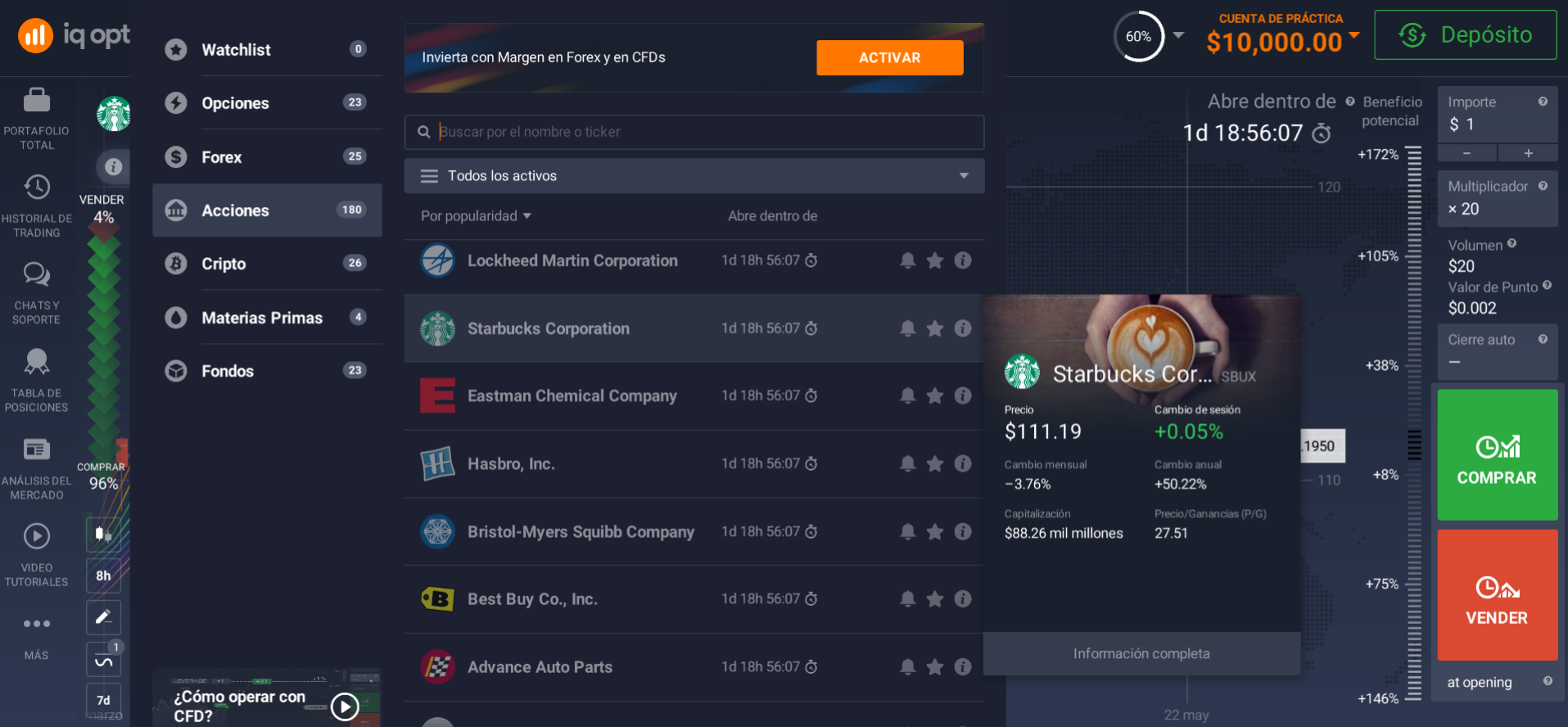
Task: Click the search by name or ticker field
Action: (694, 132)
